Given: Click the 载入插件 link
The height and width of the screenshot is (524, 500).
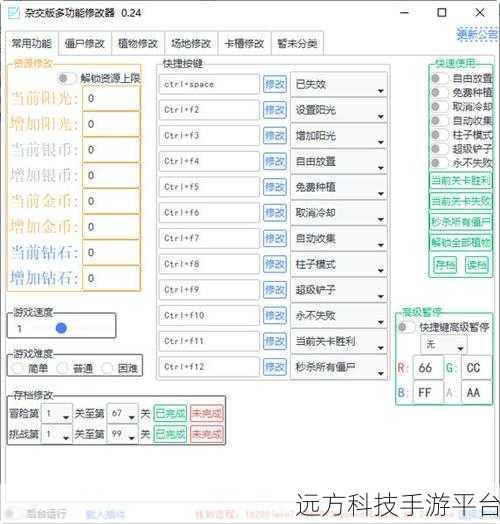Looking at the screenshot, I should coord(105,514).
